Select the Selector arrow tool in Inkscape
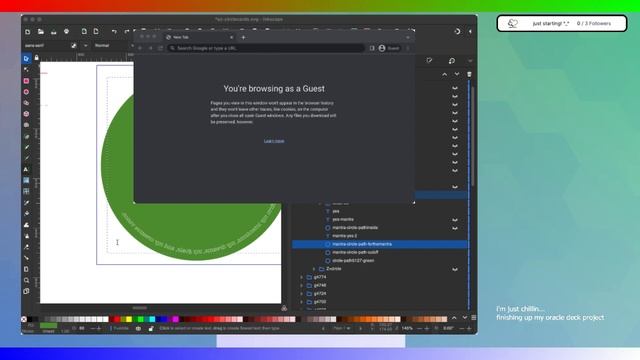The width and height of the screenshot is (640, 360). tap(26, 59)
